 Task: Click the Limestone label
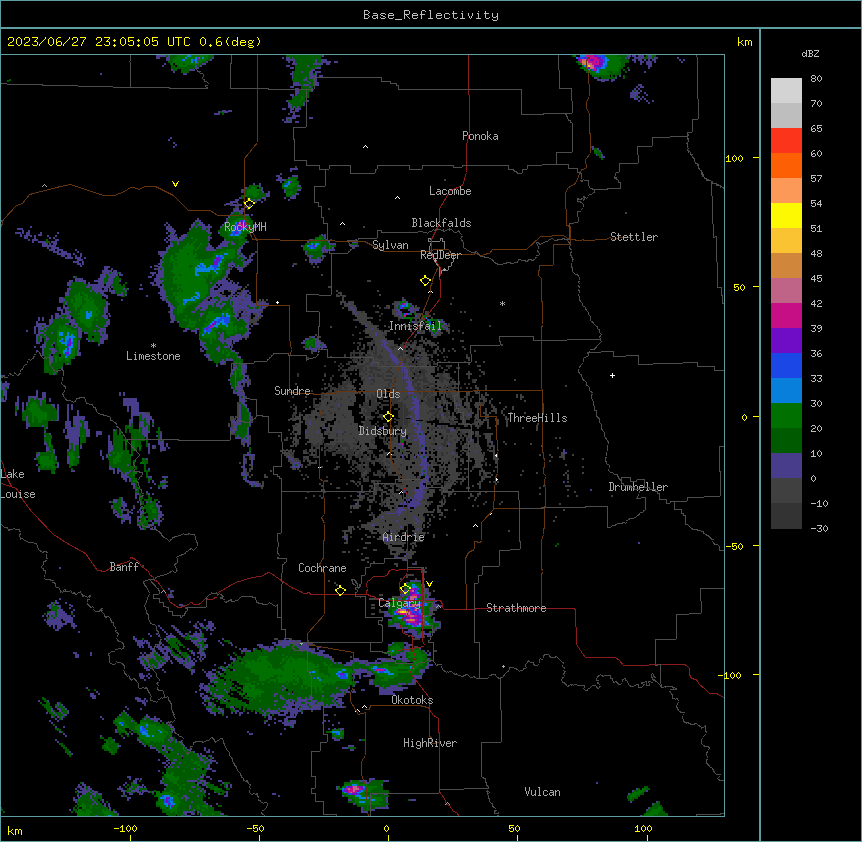point(153,356)
